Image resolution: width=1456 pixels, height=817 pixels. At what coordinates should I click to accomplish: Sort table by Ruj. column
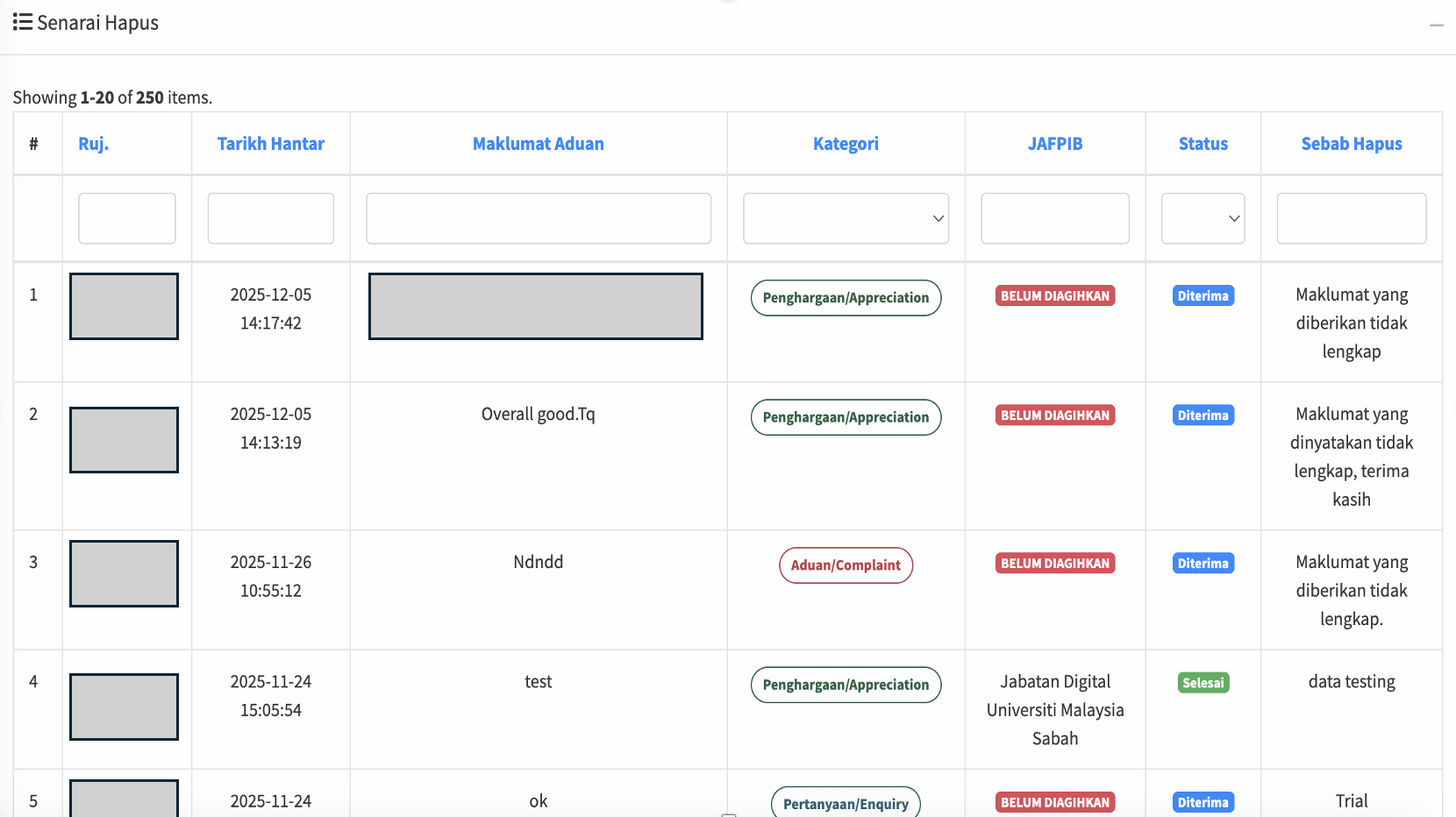coord(93,144)
